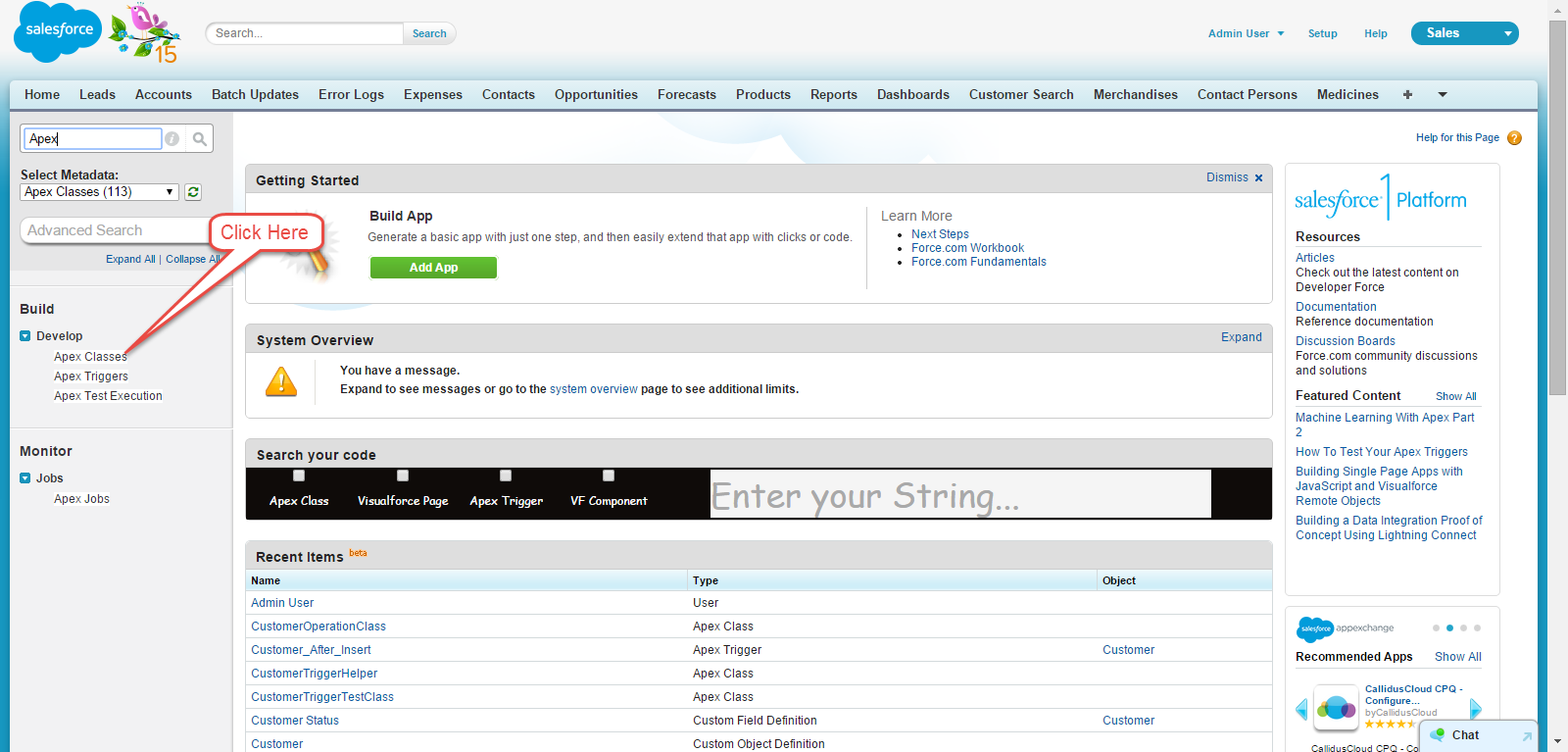
Task: Click the Salesforce cloud logo
Action: [x=58, y=31]
